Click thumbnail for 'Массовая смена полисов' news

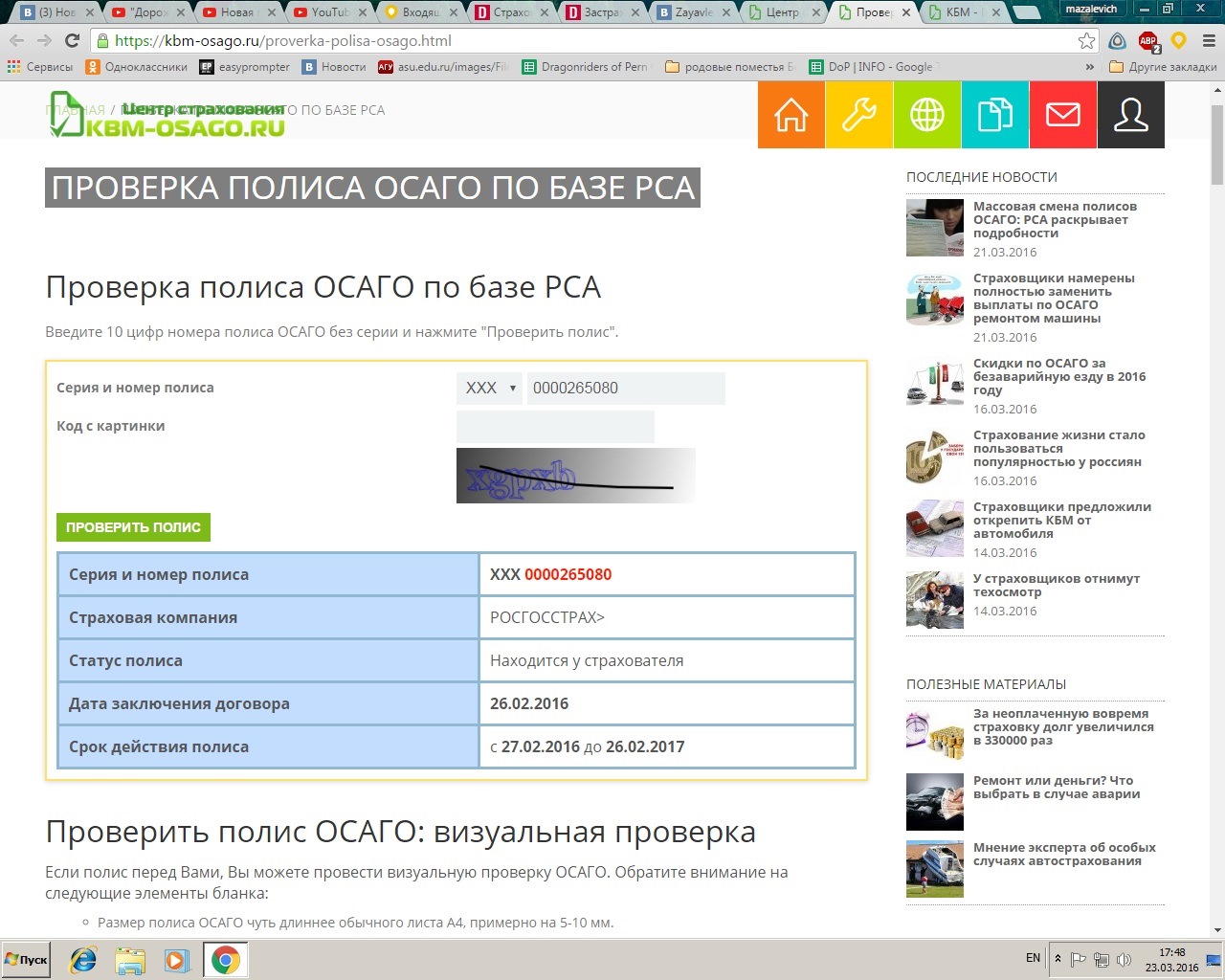(935, 228)
